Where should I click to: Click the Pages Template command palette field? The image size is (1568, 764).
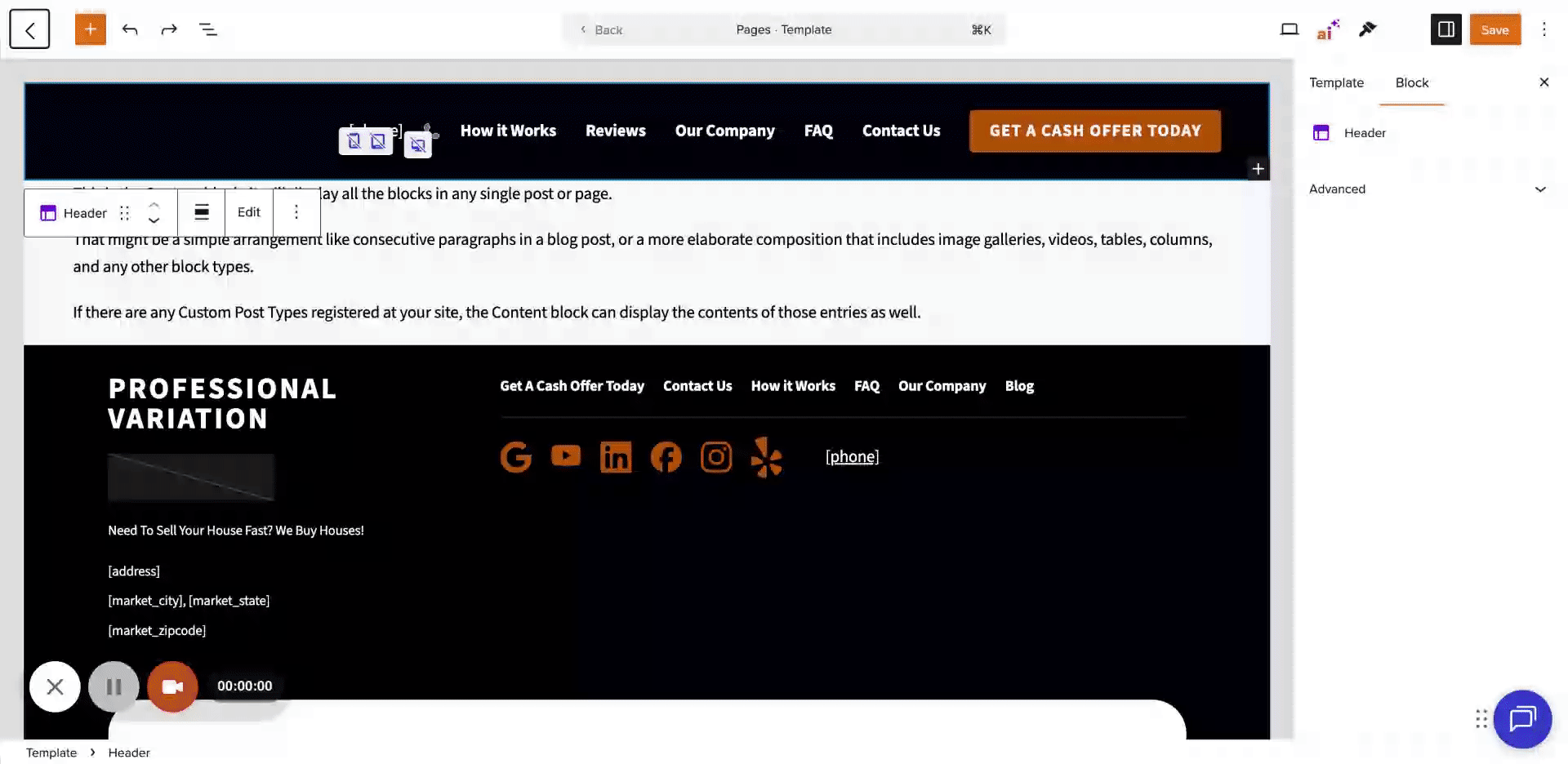[783, 29]
